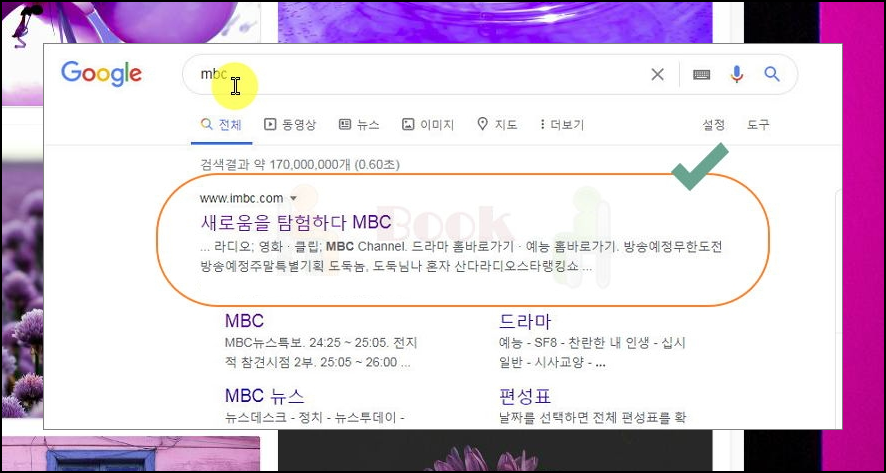
Task: Open the MBC sitelink
Action: (x=244, y=321)
